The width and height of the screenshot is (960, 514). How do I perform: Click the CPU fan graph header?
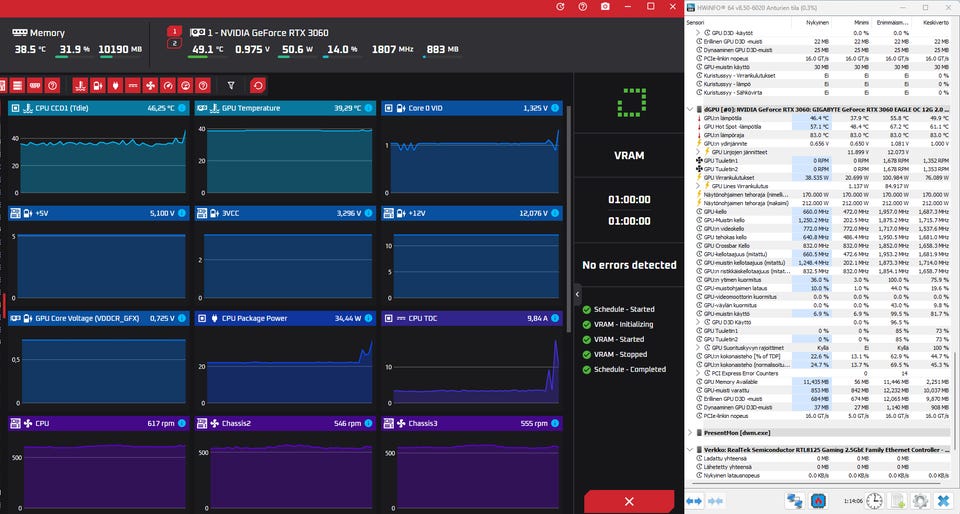coord(98,423)
